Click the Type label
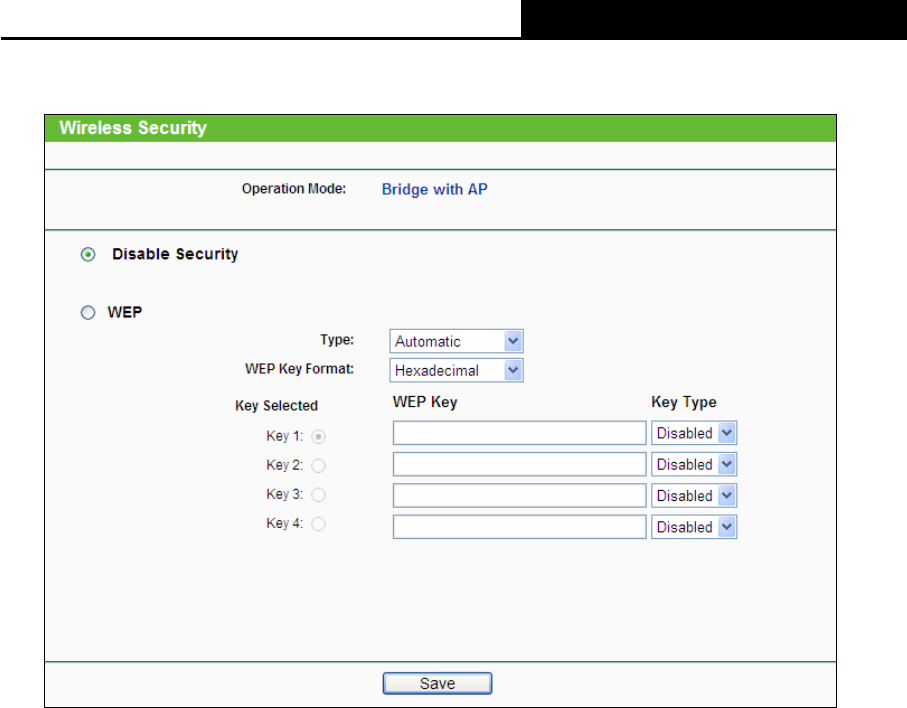The width and height of the screenshot is (907, 708). pyautogui.click(x=337, y=340)
